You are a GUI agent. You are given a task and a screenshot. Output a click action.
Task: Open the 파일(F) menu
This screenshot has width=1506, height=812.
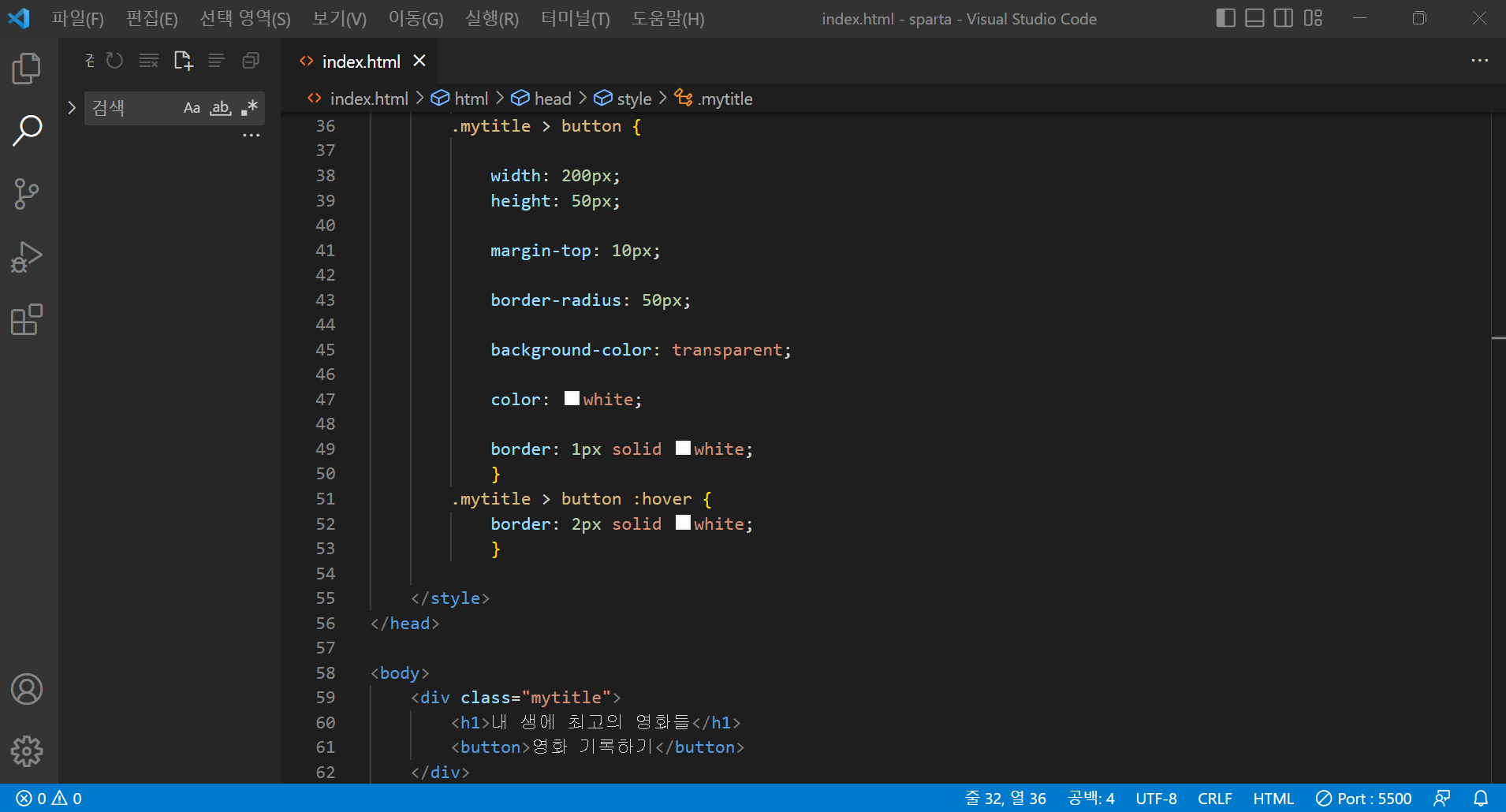pyautogui.click(x=78, y=18)
